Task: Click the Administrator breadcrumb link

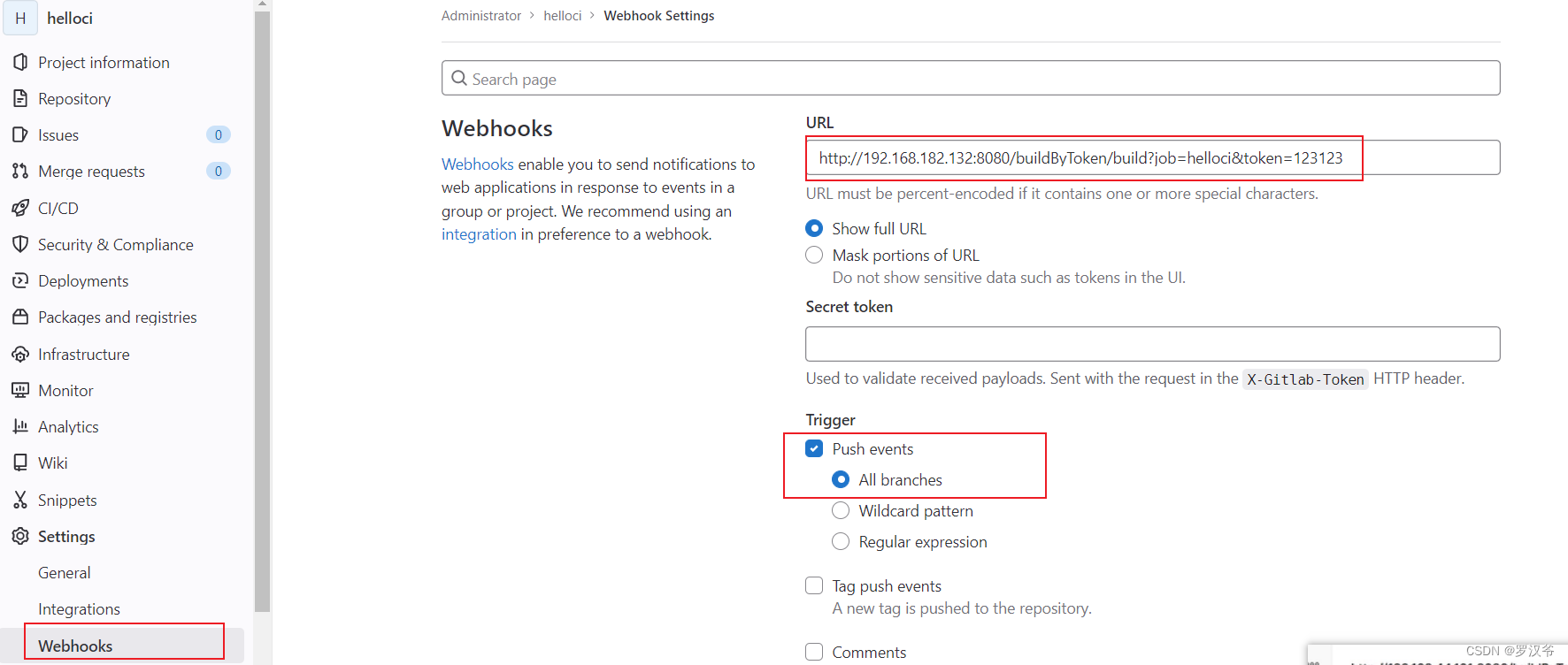Action: point(481,16)
